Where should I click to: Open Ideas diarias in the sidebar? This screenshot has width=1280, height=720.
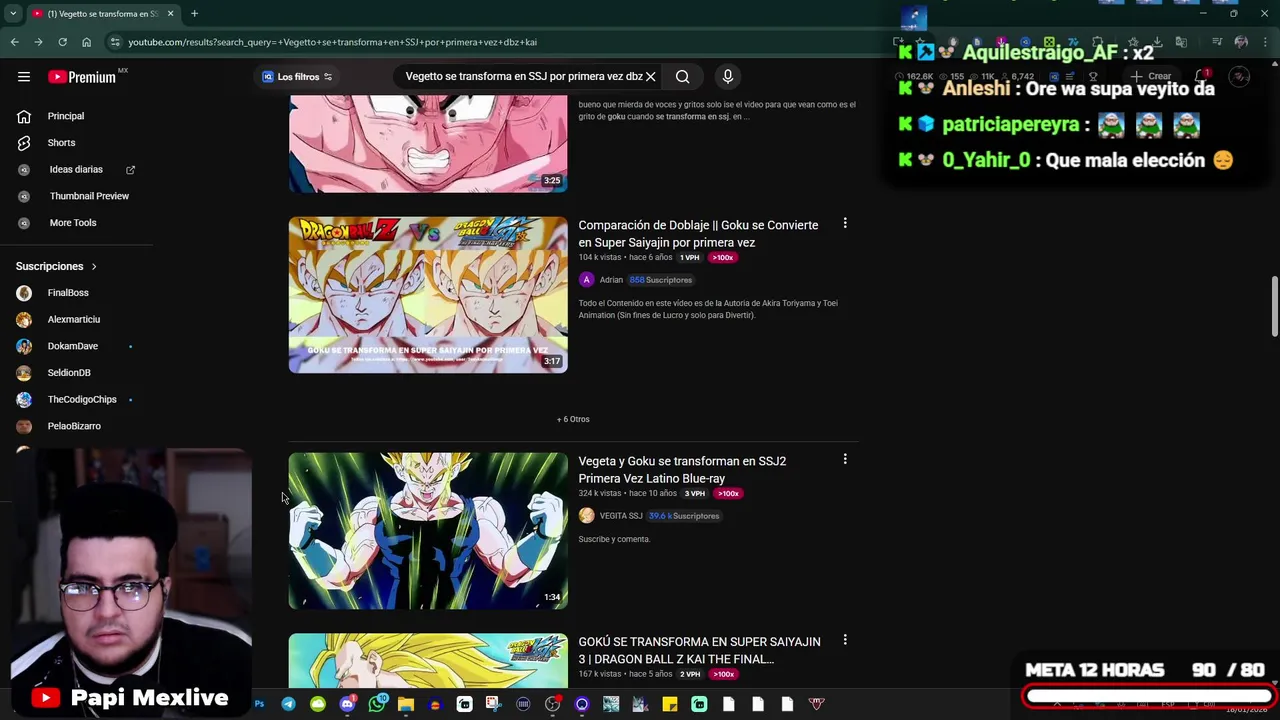click(x=76, y=170)
